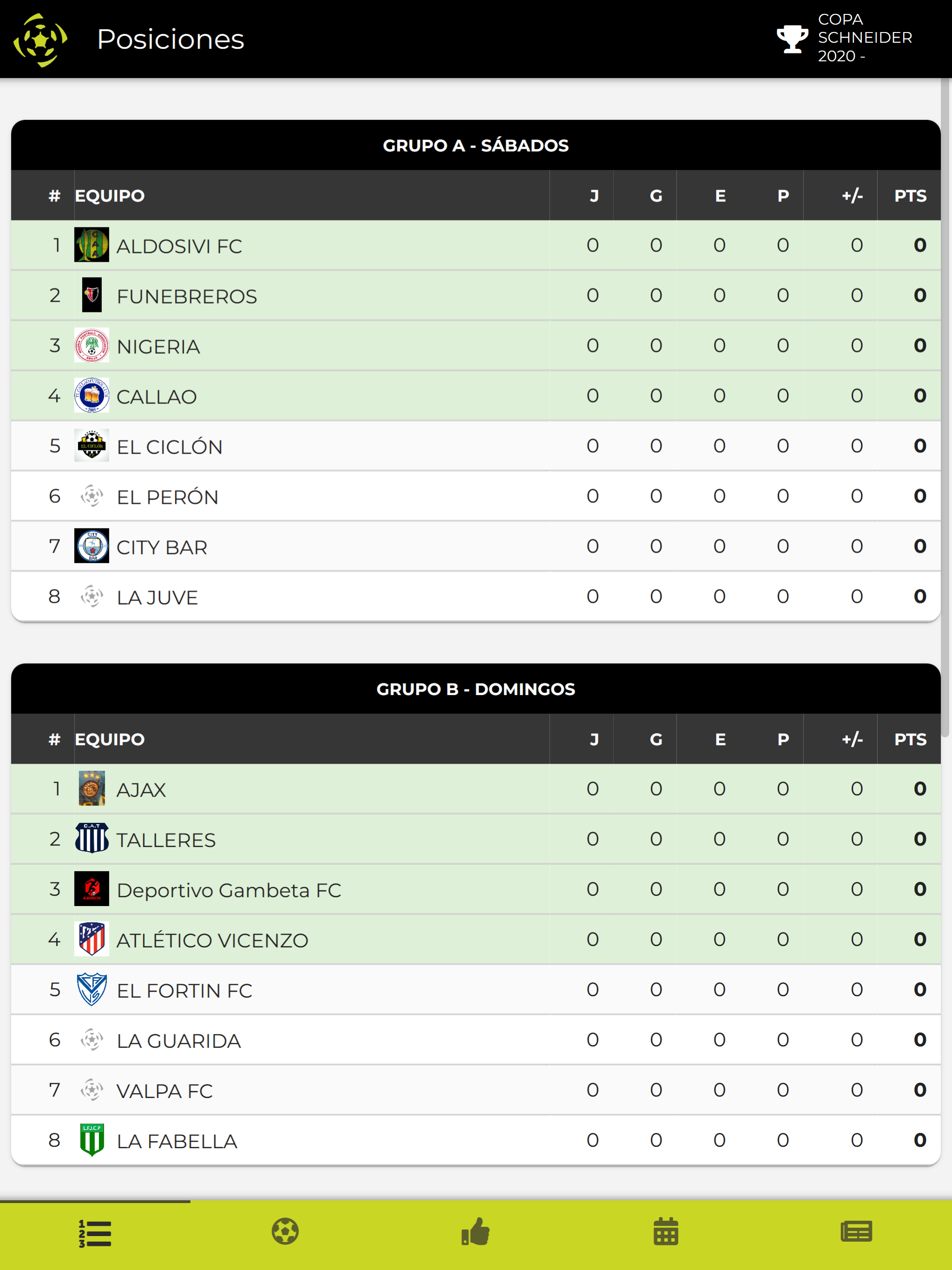Open the Deportivo Gambeta FC team
The width and height of the screenshot is (952, 1270).
click(x=229, y=890)
